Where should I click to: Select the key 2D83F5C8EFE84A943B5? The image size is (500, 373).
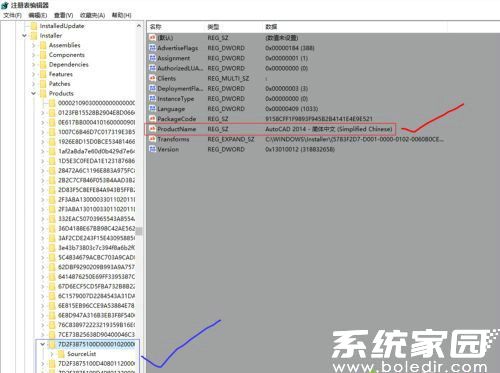(96, 190)
